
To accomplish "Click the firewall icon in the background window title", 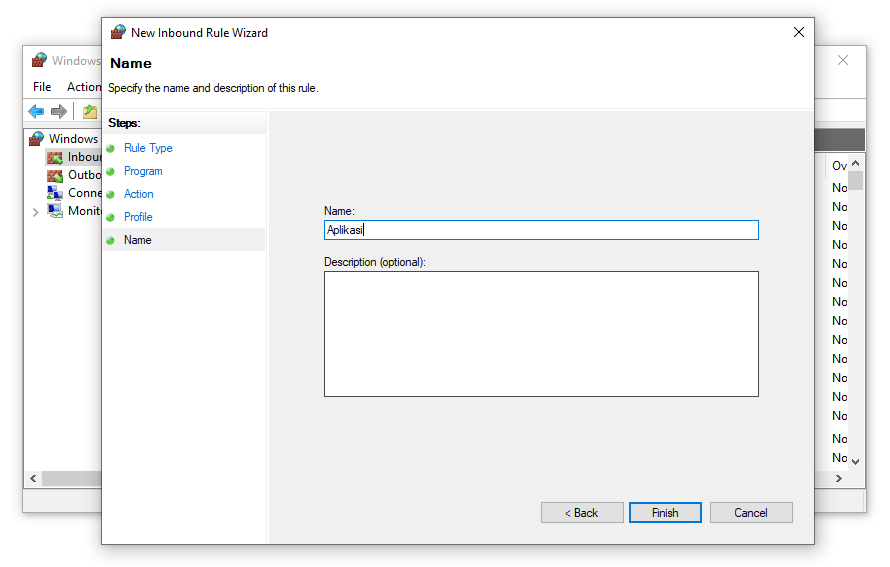I will (x=39, y=60).
